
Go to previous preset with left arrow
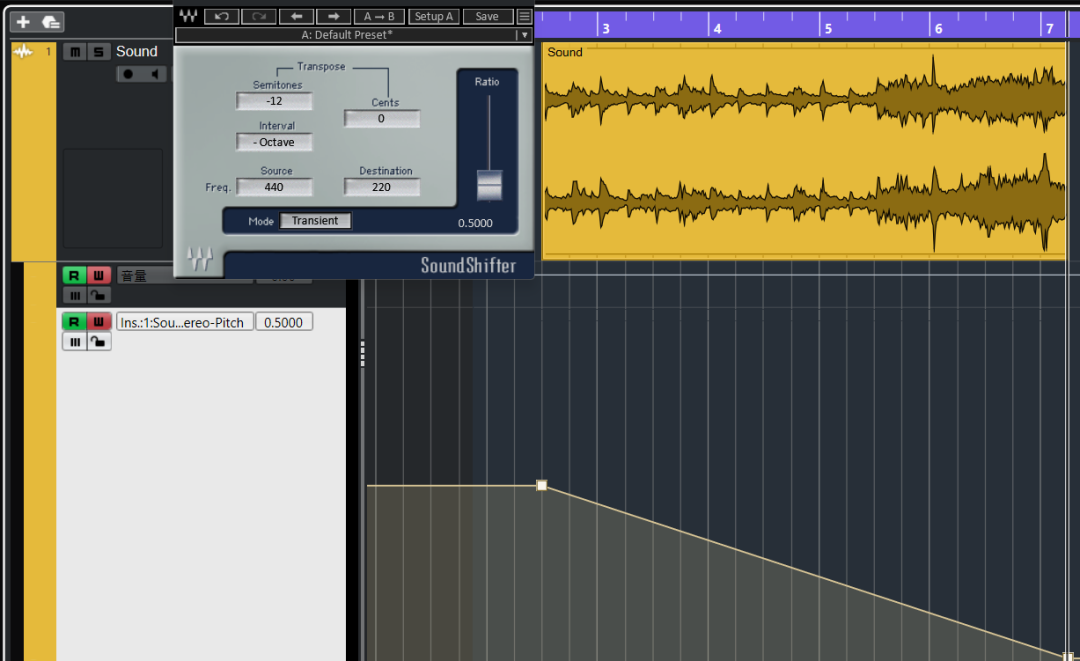coord(296,16)
